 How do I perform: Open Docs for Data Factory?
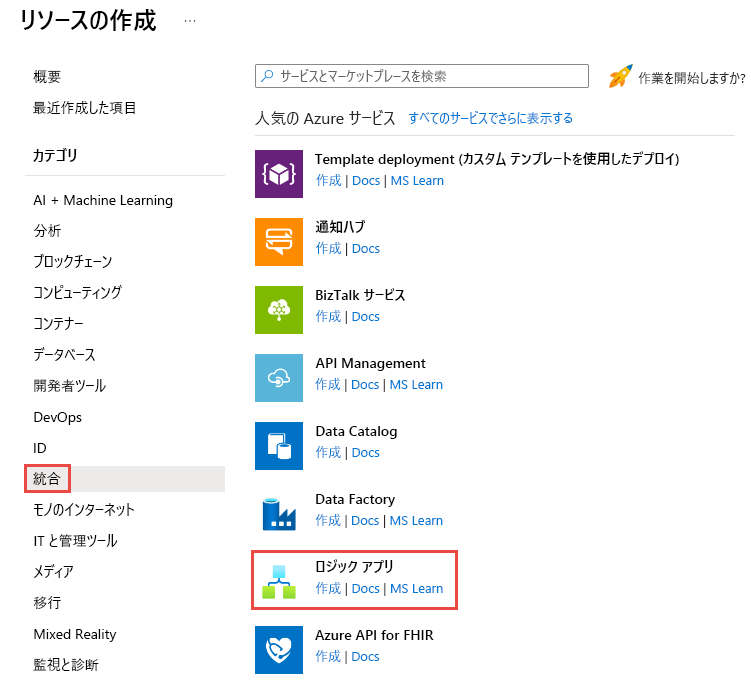[365, 521]
